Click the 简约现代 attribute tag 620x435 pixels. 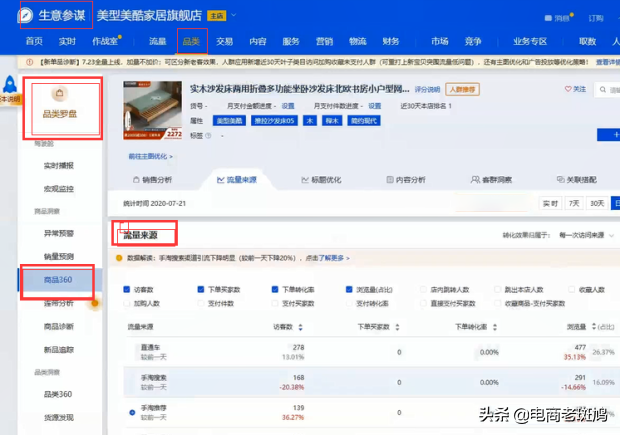point(364,121)
